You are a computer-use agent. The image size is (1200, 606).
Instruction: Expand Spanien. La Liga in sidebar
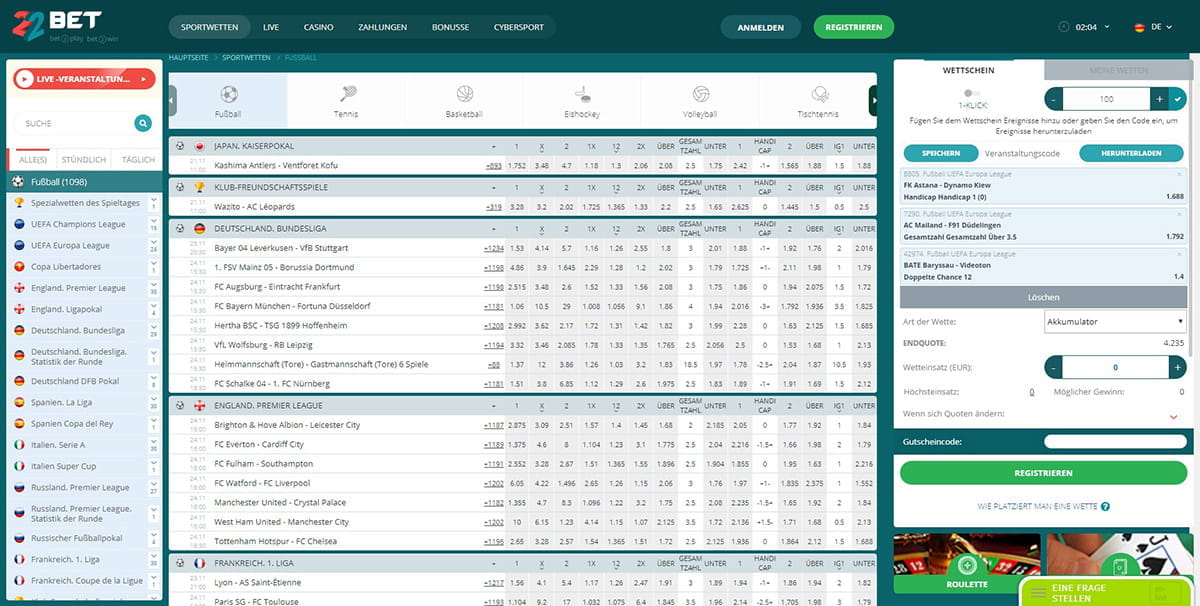click(x=154, y=402)
